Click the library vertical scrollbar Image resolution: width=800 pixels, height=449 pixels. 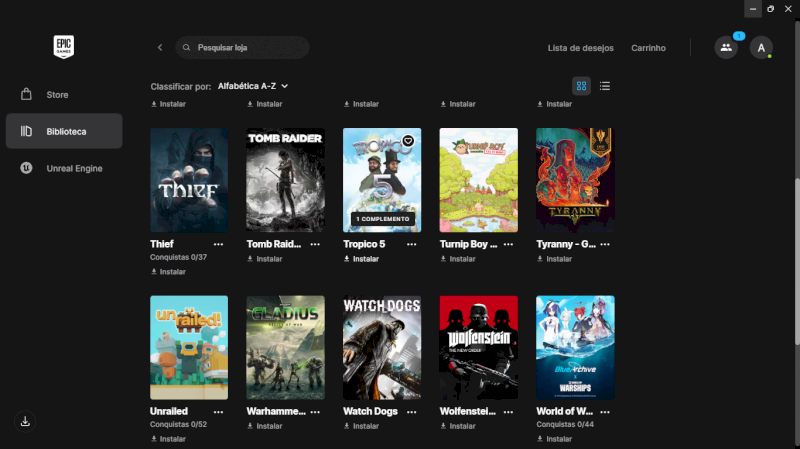pyautogui.click(x=797, y=262)
